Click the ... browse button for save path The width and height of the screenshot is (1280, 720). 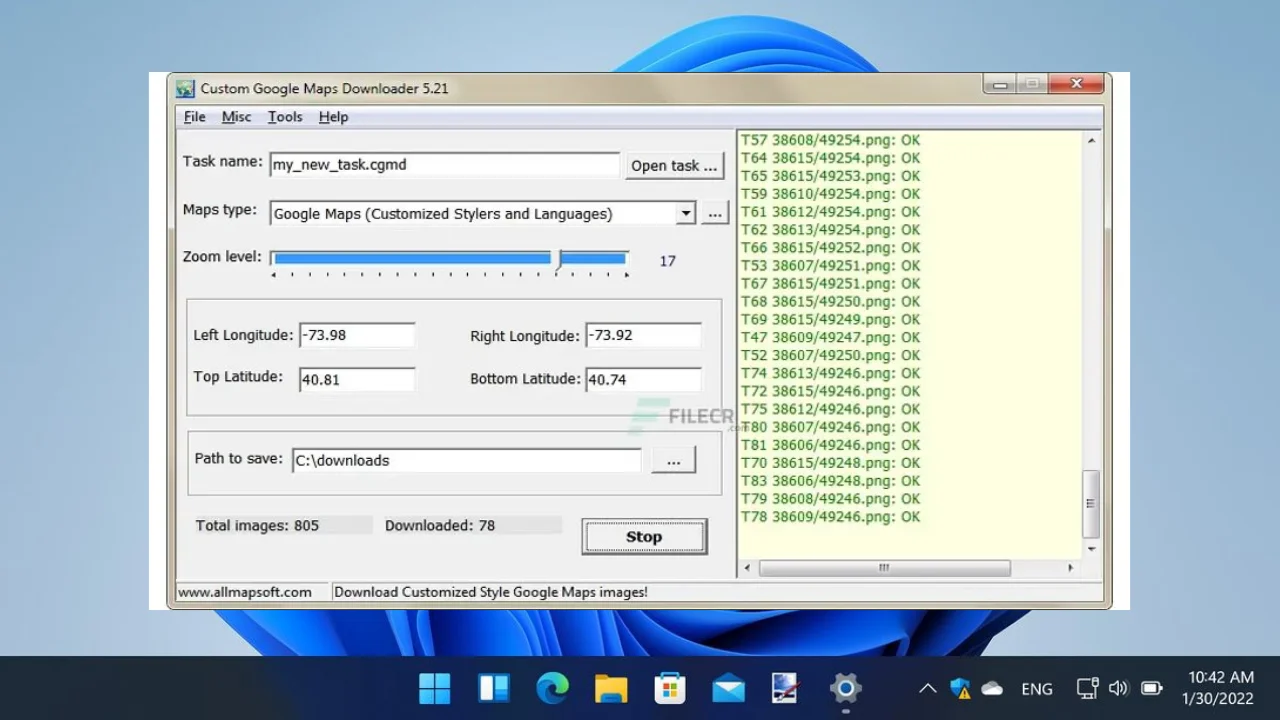tap(674, 460)
